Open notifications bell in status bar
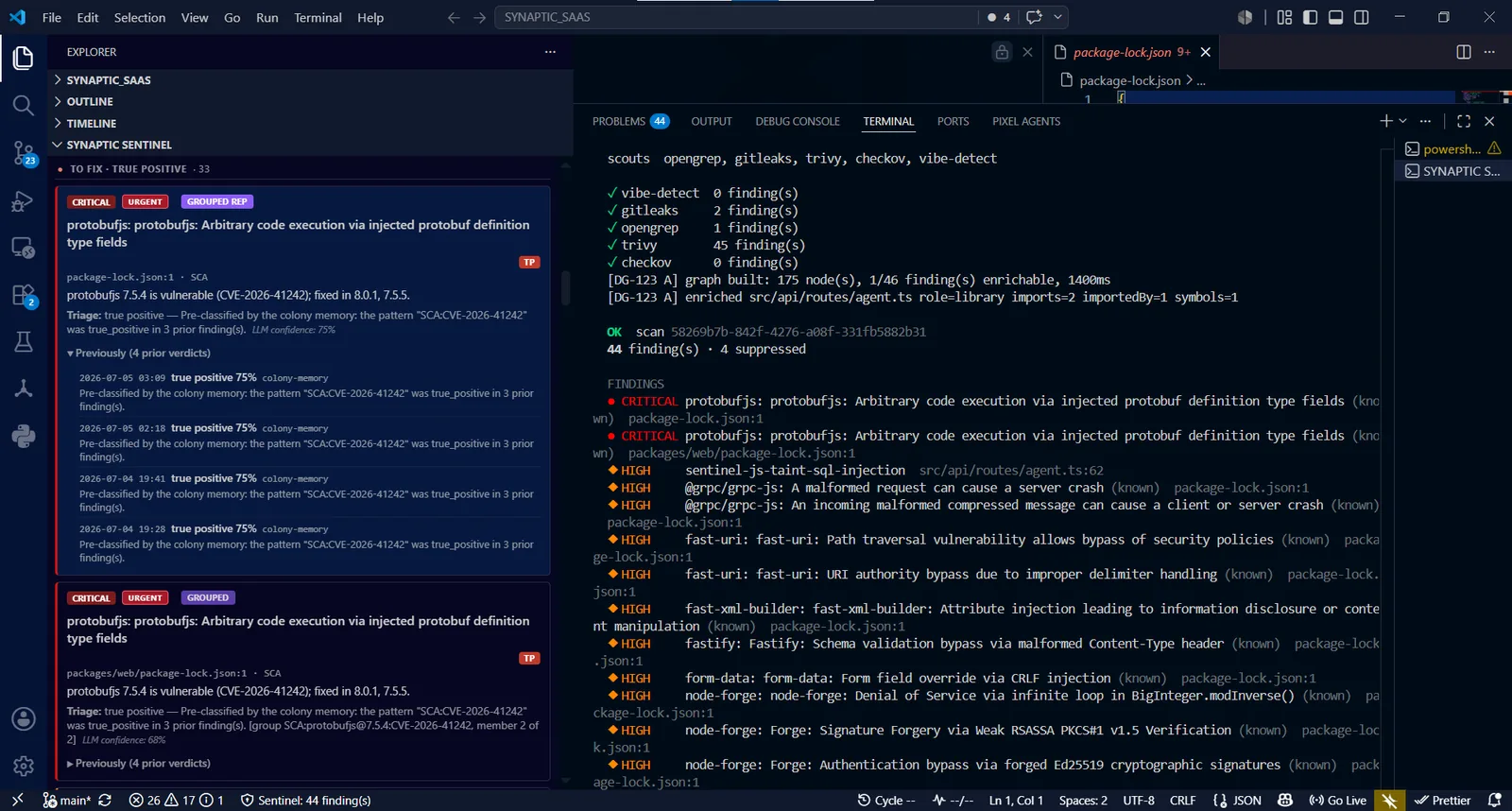 [1494, 800]
